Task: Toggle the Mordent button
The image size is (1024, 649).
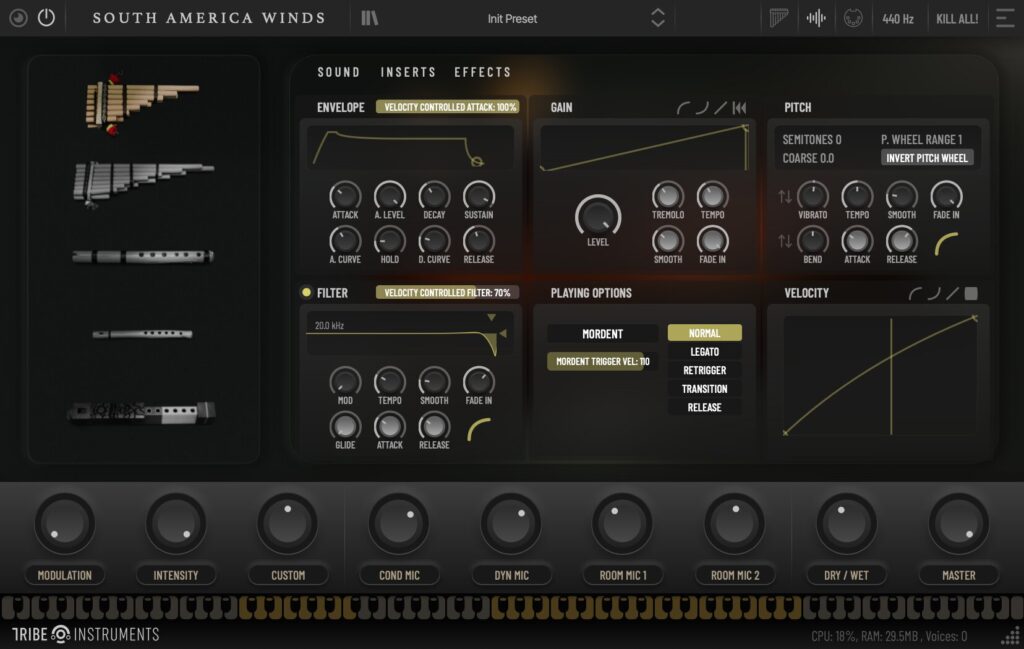Action: (x=602, y=334)
